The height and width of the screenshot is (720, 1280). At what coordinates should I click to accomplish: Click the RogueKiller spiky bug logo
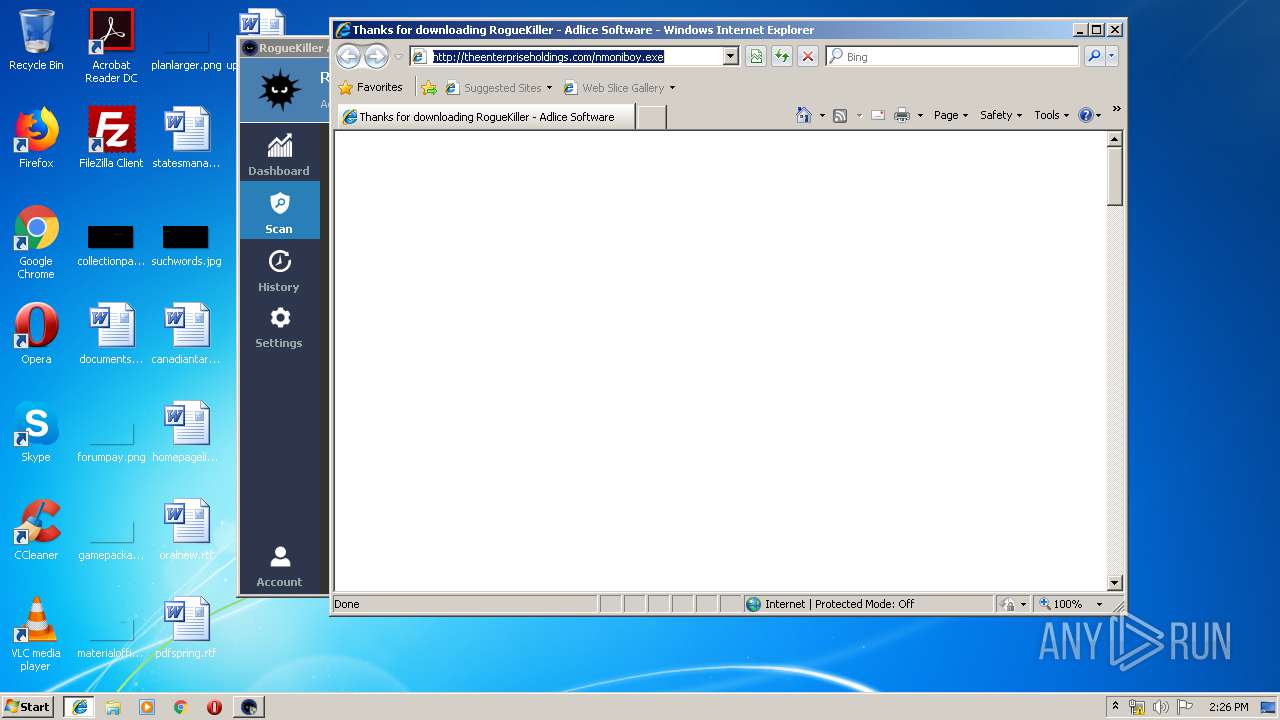(x=280, y=90)
